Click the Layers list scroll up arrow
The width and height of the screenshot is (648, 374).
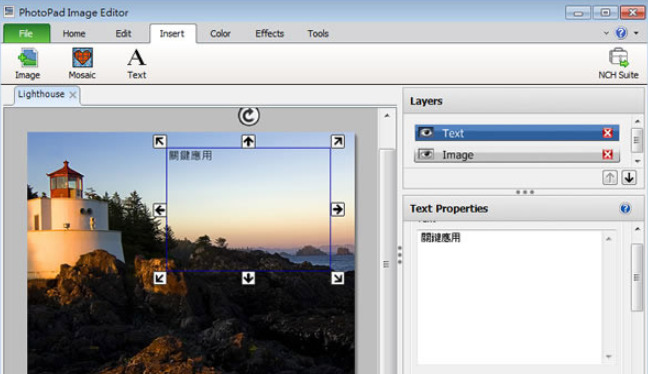637,121
